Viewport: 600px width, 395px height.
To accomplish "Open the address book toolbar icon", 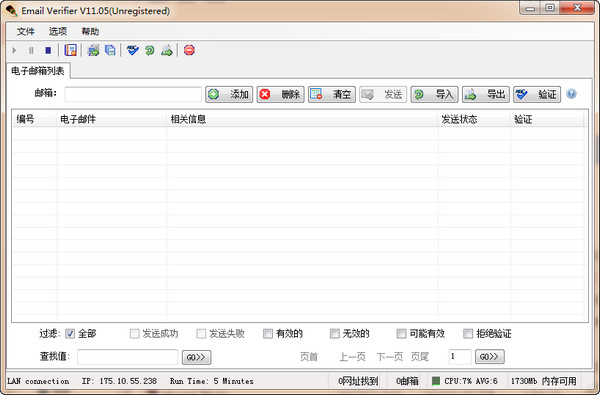I will 70,50.
